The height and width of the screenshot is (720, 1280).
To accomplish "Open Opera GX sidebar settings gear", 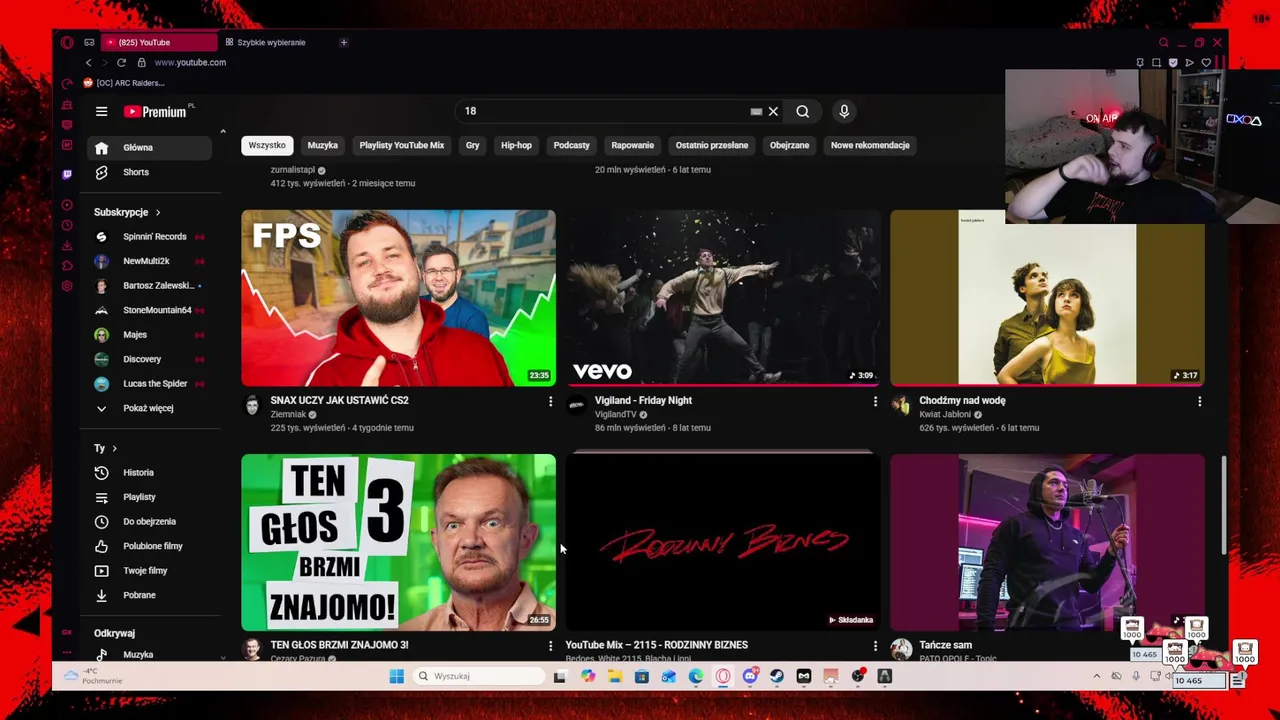I will coord(67,286).
